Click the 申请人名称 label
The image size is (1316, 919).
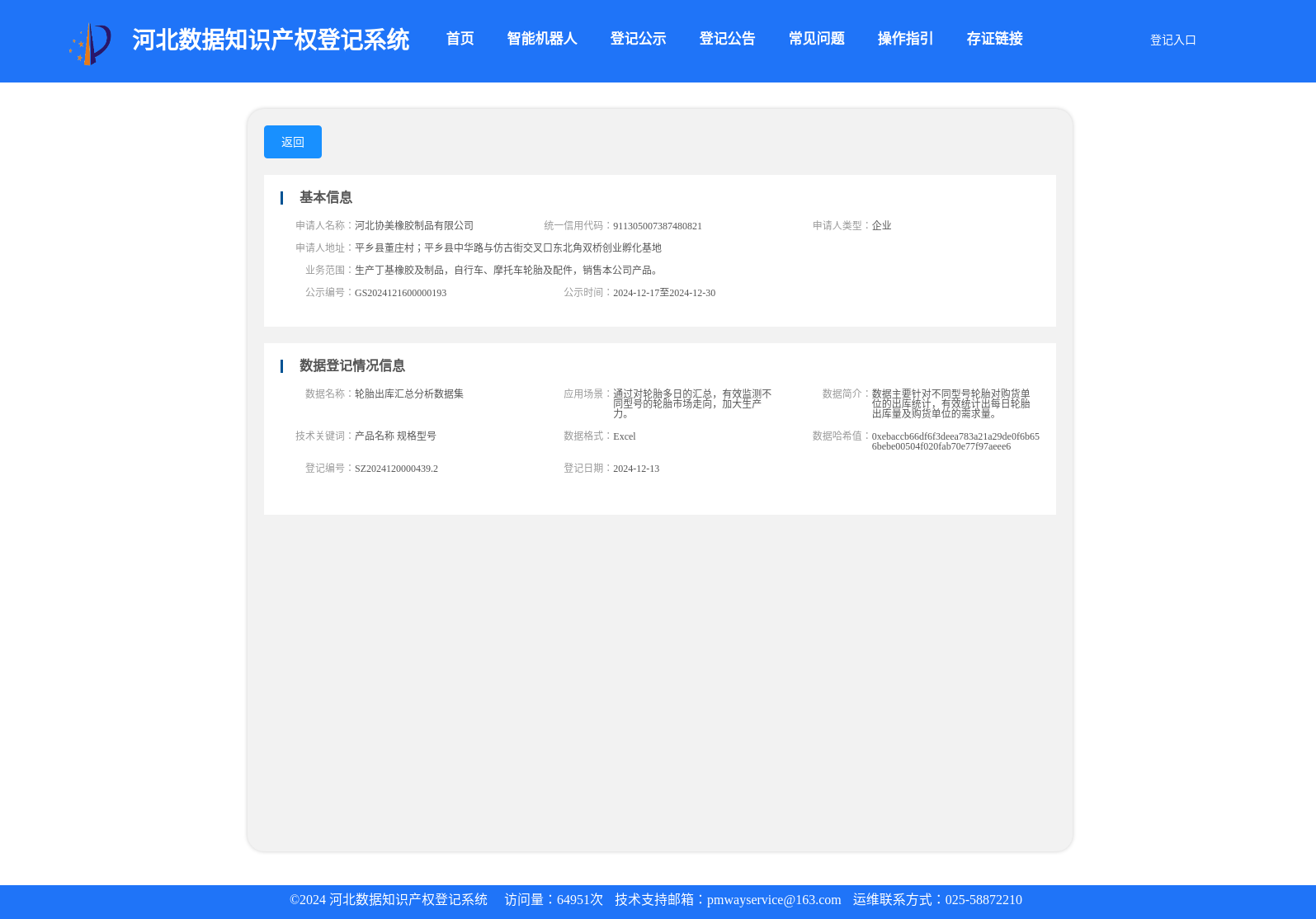pyautogui.click(x=324, y=225)
